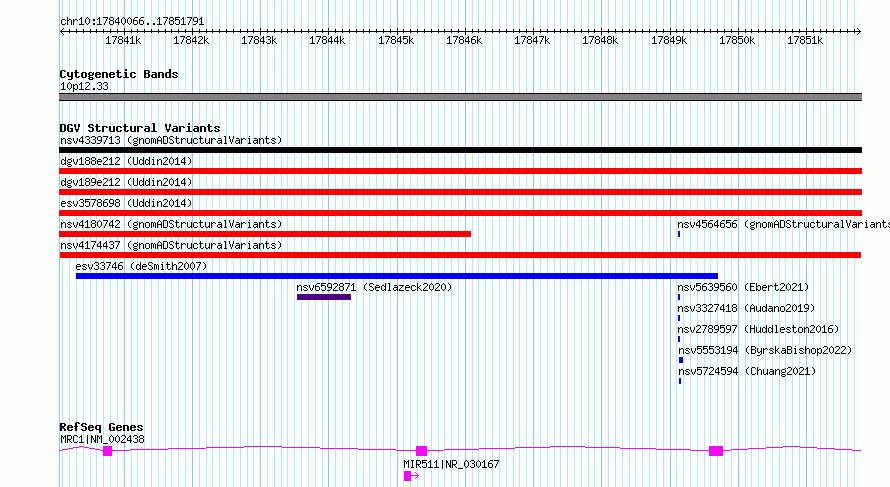Image resolution: width=890 pixels, height=487 pixels.
Task: Click the nsv5639560 small blue marker
Action: tap(679, 297)
